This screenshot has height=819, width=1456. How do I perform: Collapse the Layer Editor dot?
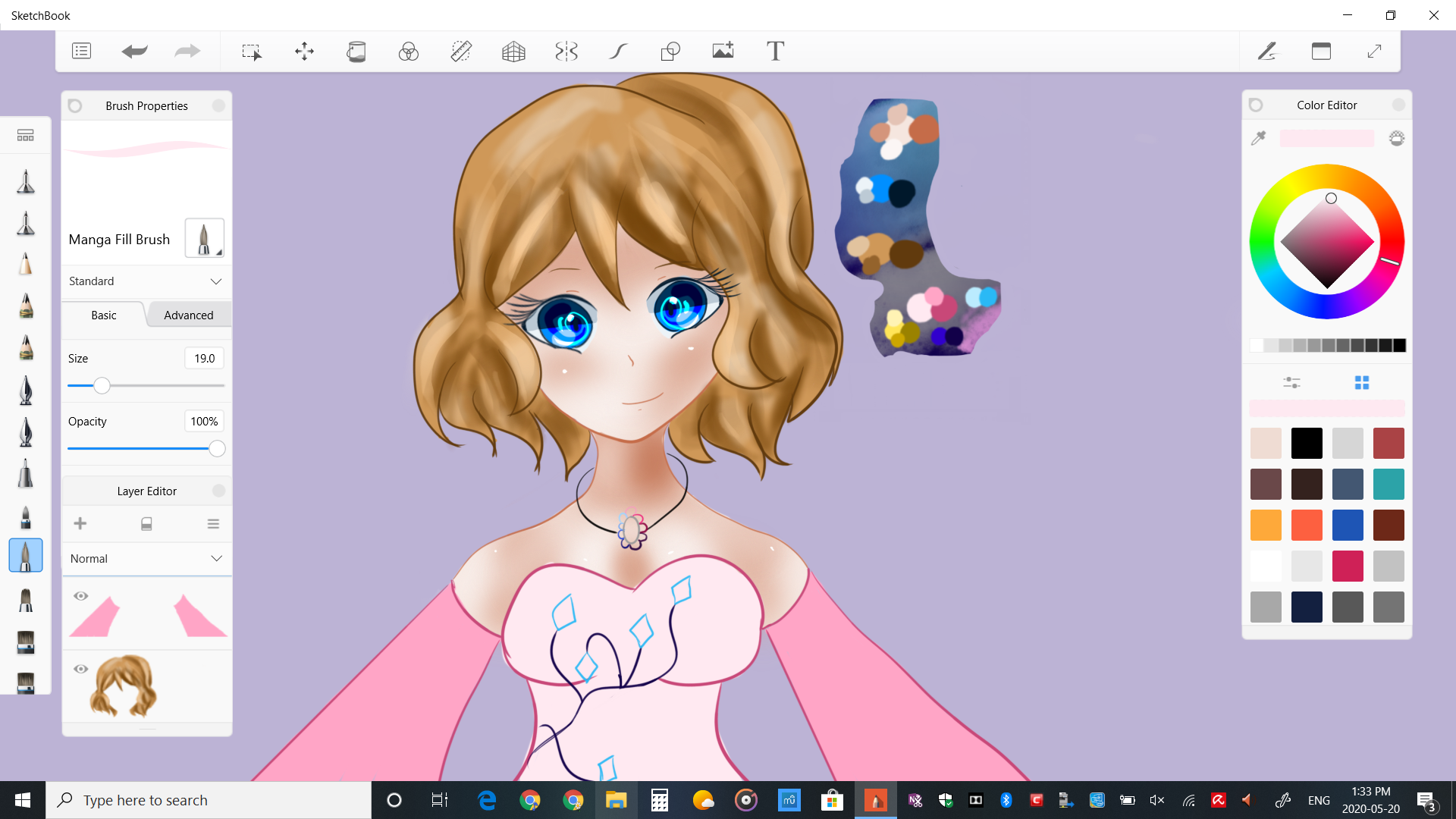coord(218,491)
